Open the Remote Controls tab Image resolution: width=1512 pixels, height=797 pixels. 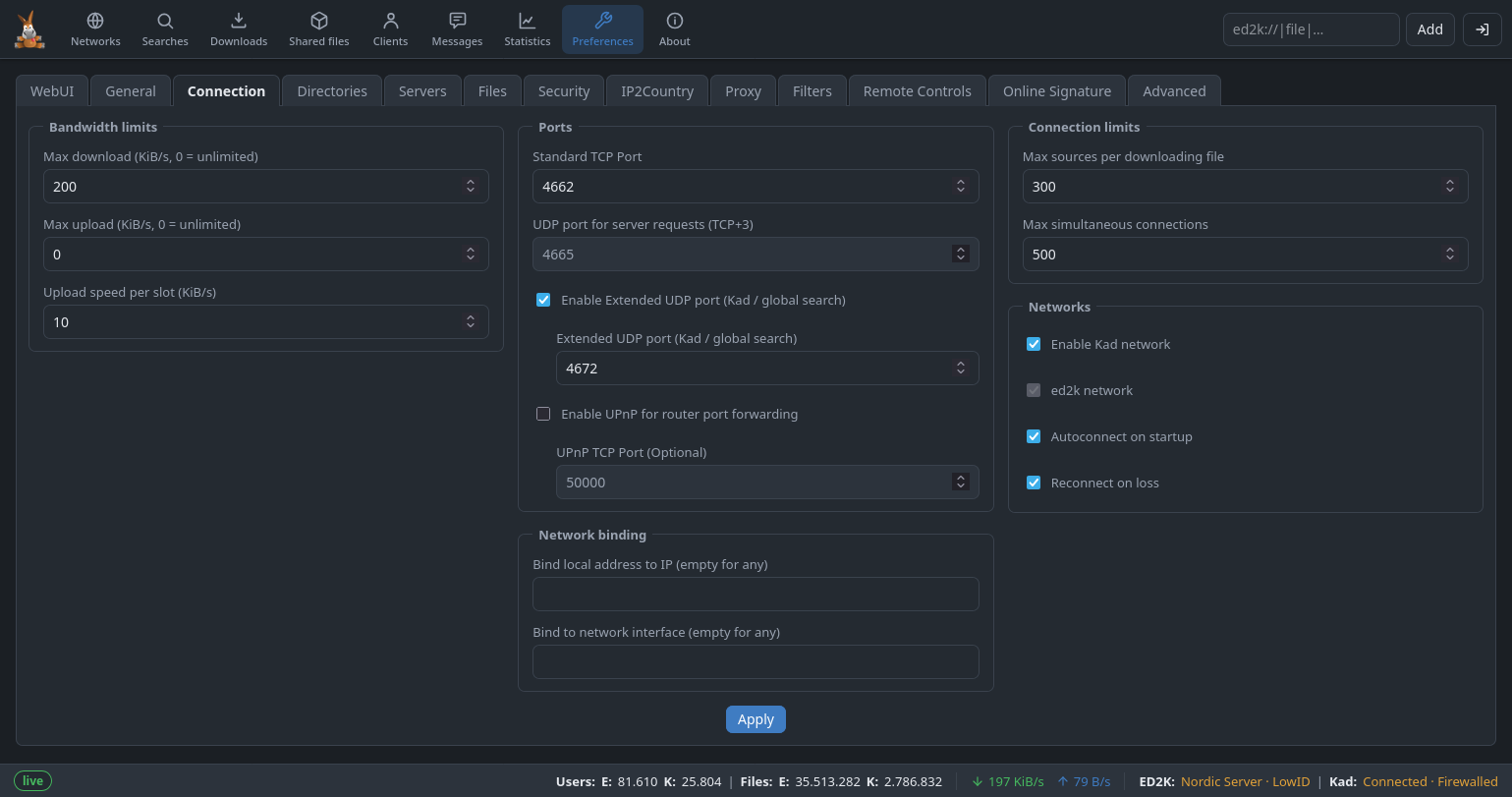918,90
